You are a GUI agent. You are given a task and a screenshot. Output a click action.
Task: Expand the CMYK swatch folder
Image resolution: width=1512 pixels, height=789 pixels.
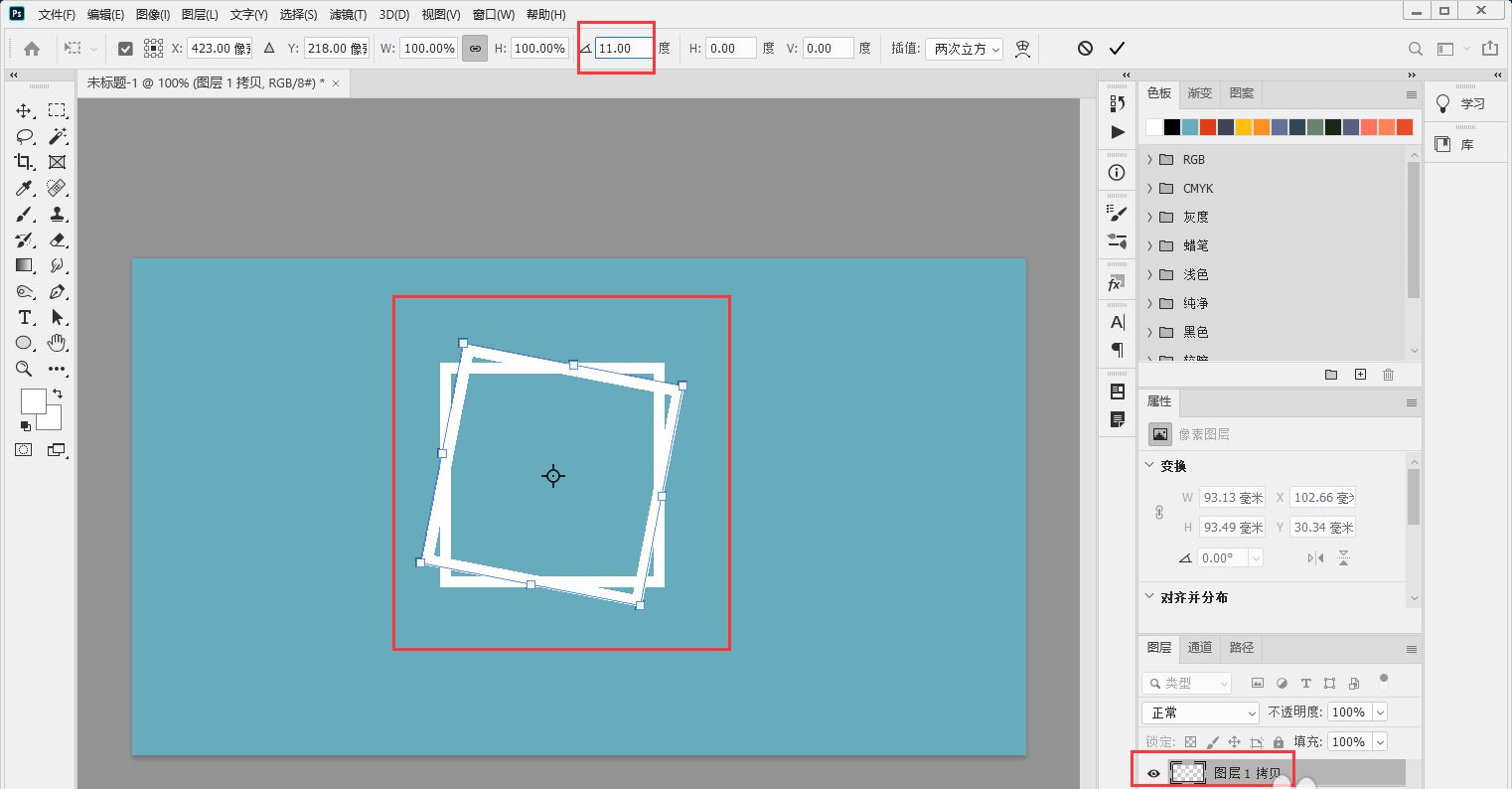pyautogui.click(x=1150, y=188)
